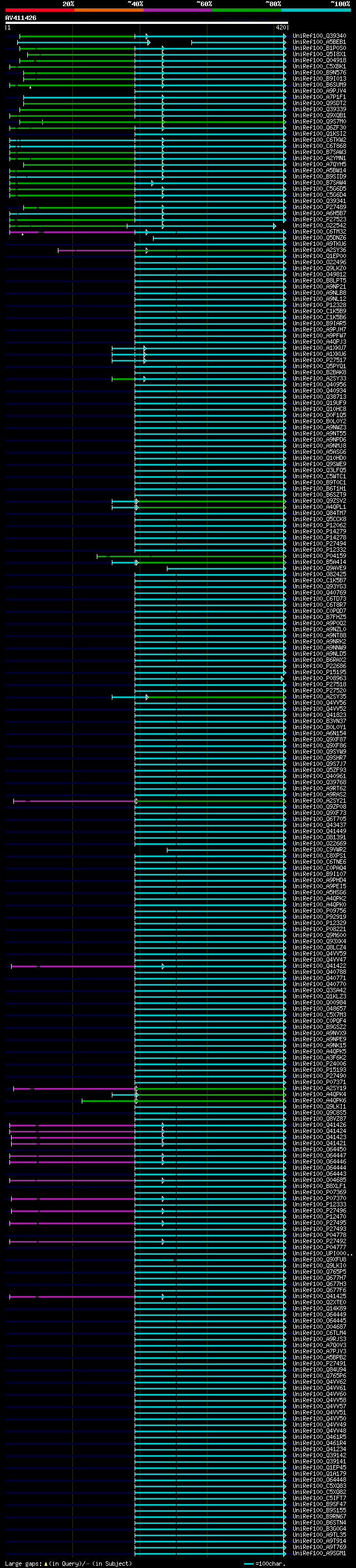Click the ~80% legend label

273,4
